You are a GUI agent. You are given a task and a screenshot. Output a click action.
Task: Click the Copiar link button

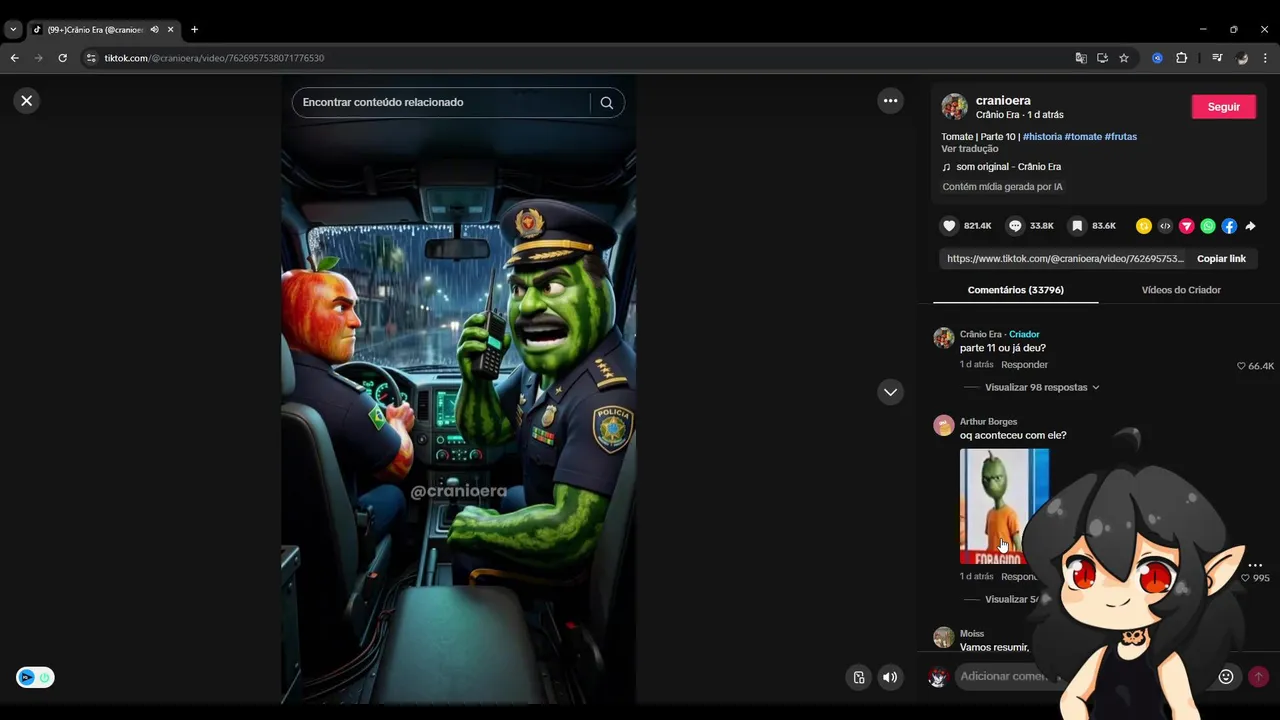click(x=1221, y=258)
